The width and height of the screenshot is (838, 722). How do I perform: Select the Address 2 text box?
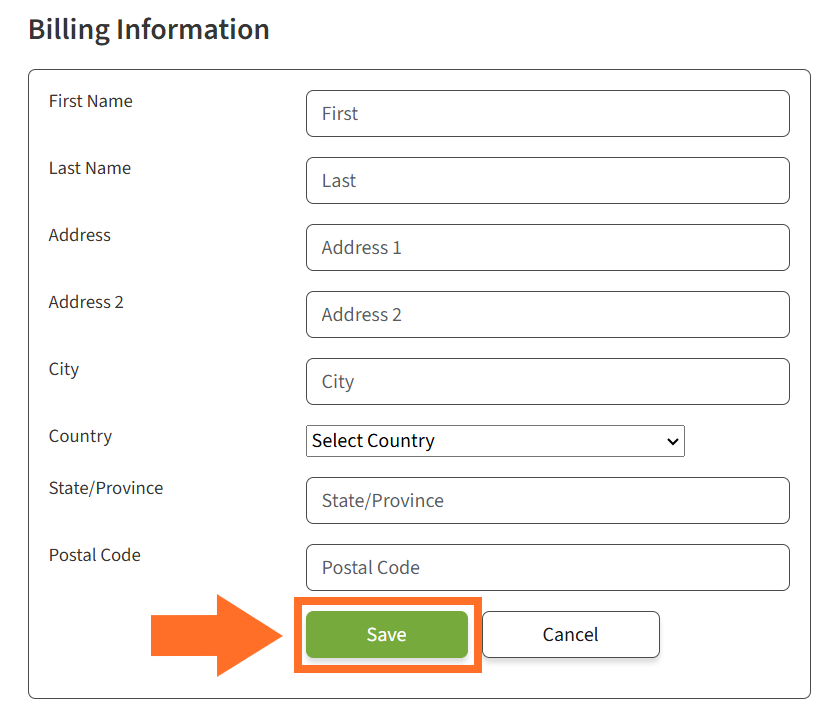point(547,315)
